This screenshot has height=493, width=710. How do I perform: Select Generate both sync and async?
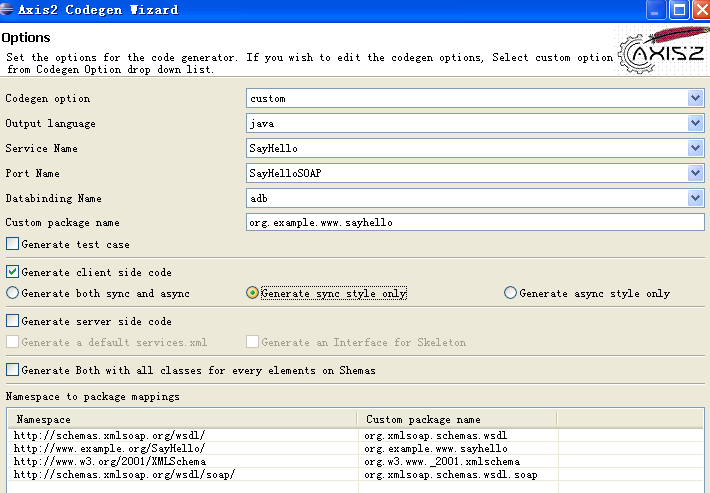pos(12,293)
